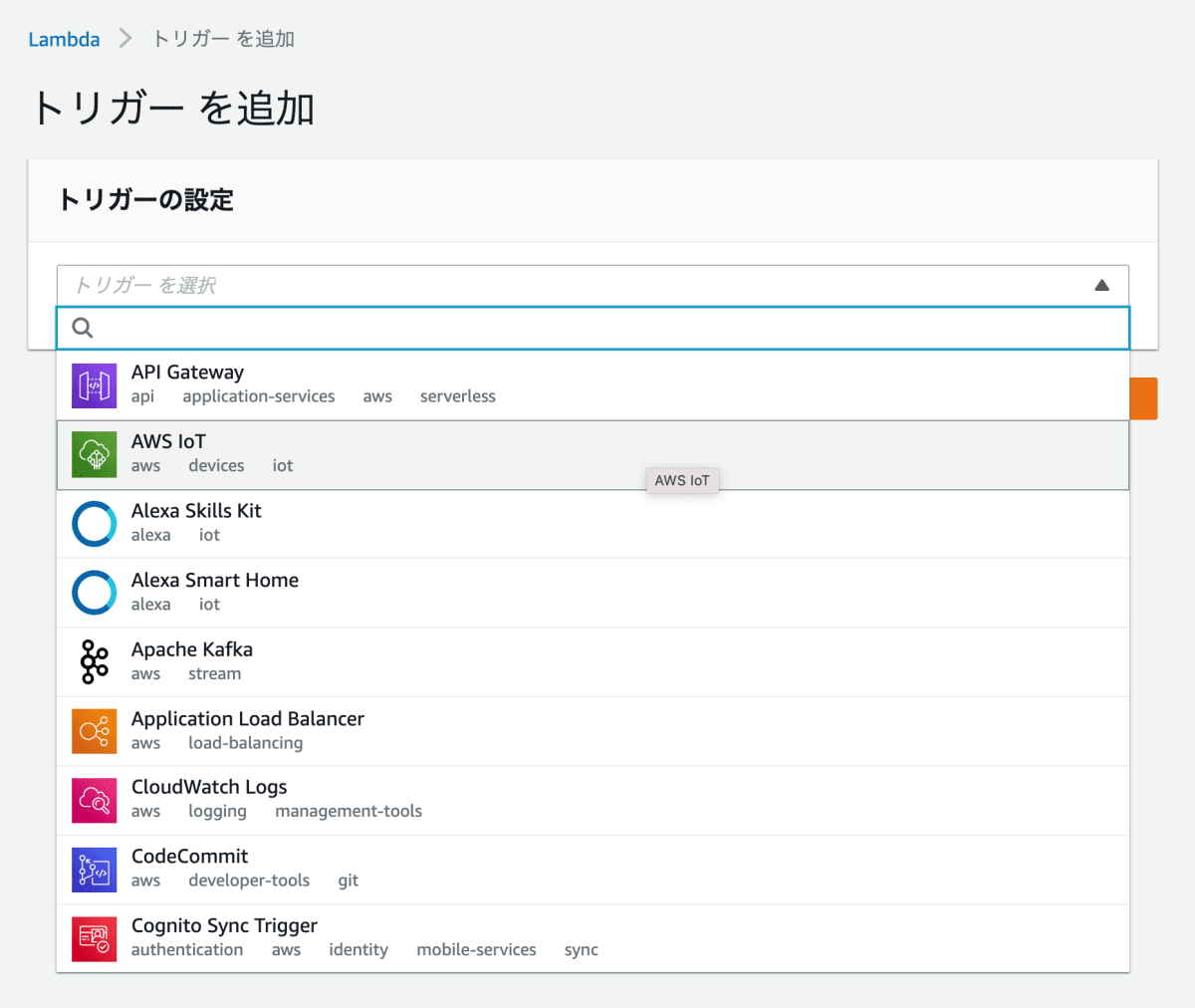Click the CodeCommit blue icon
This screenshot has width=1195, height=1008.
coord(94,871)
